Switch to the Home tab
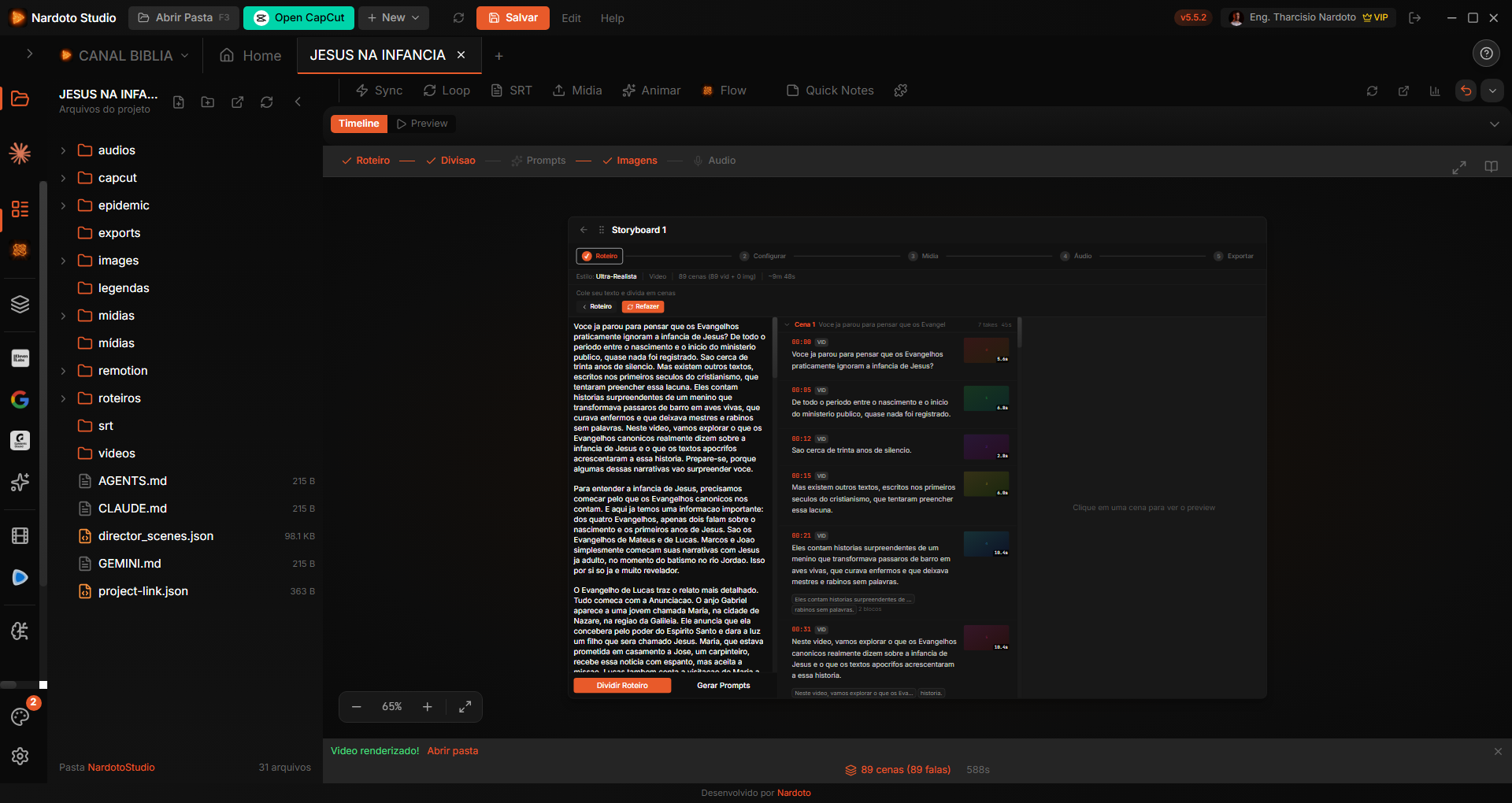 [x=250, y=56]
